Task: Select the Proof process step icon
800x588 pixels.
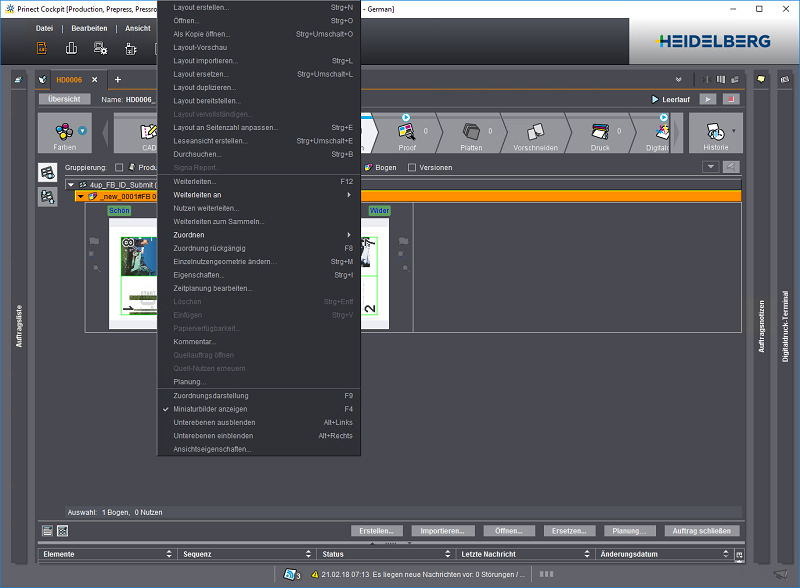Action: pos(408,131)
